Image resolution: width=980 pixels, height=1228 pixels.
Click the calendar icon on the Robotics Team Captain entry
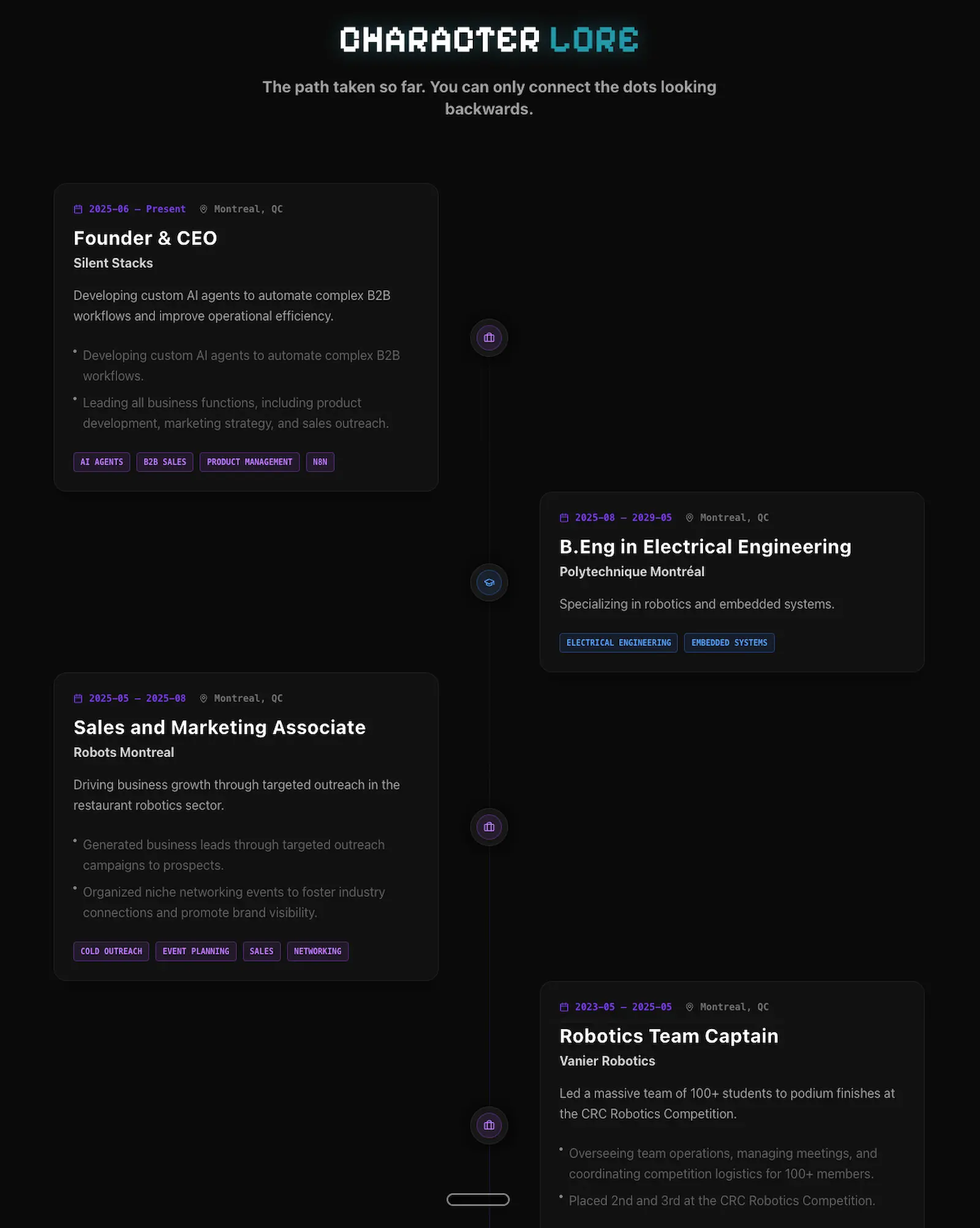click(563, 1007)
